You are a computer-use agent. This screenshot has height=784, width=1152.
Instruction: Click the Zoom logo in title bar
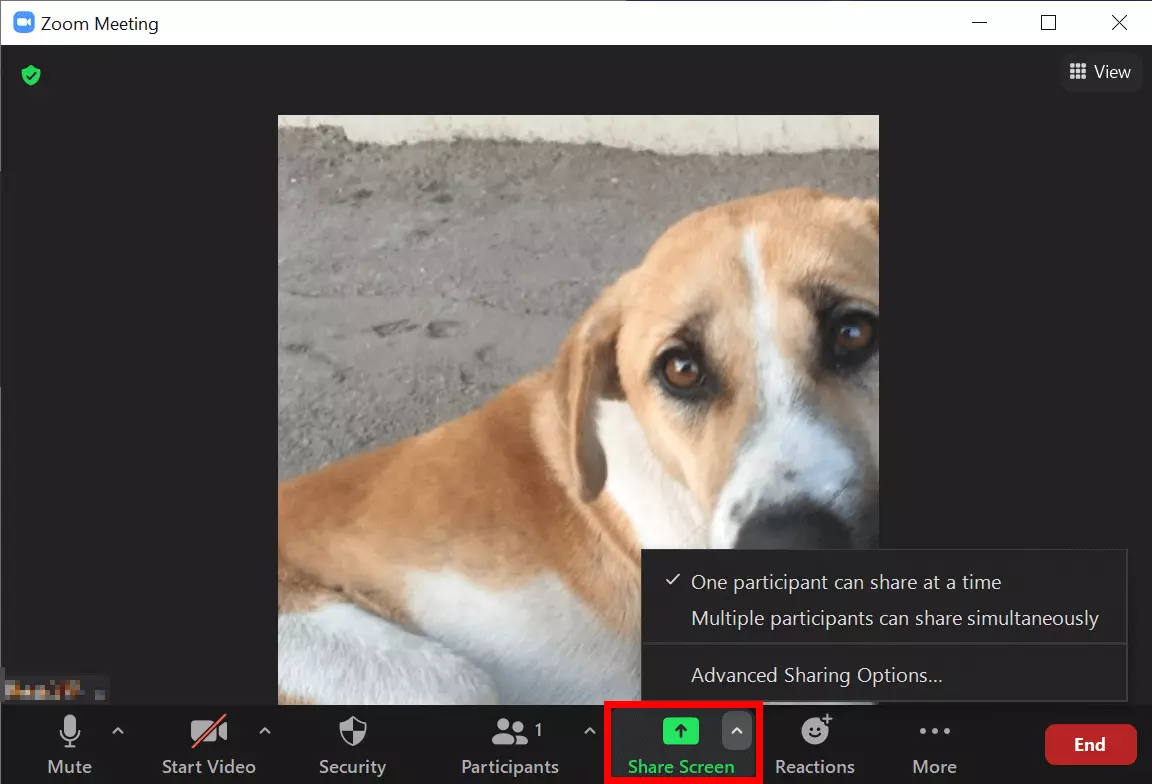click(24, 23)
